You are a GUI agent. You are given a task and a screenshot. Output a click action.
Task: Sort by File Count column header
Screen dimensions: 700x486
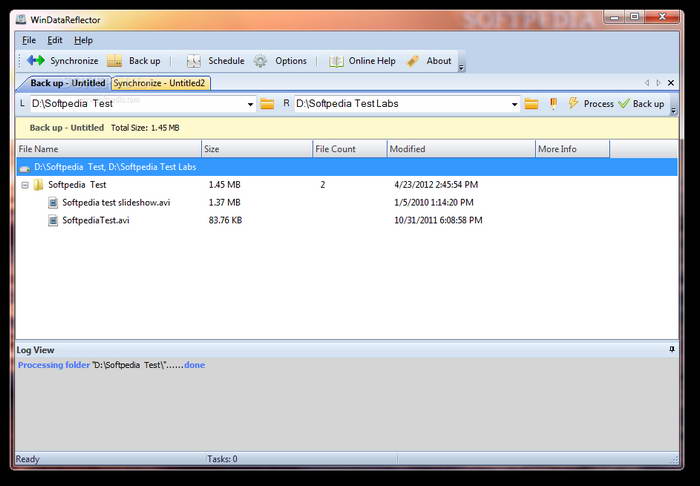point(350,149)
